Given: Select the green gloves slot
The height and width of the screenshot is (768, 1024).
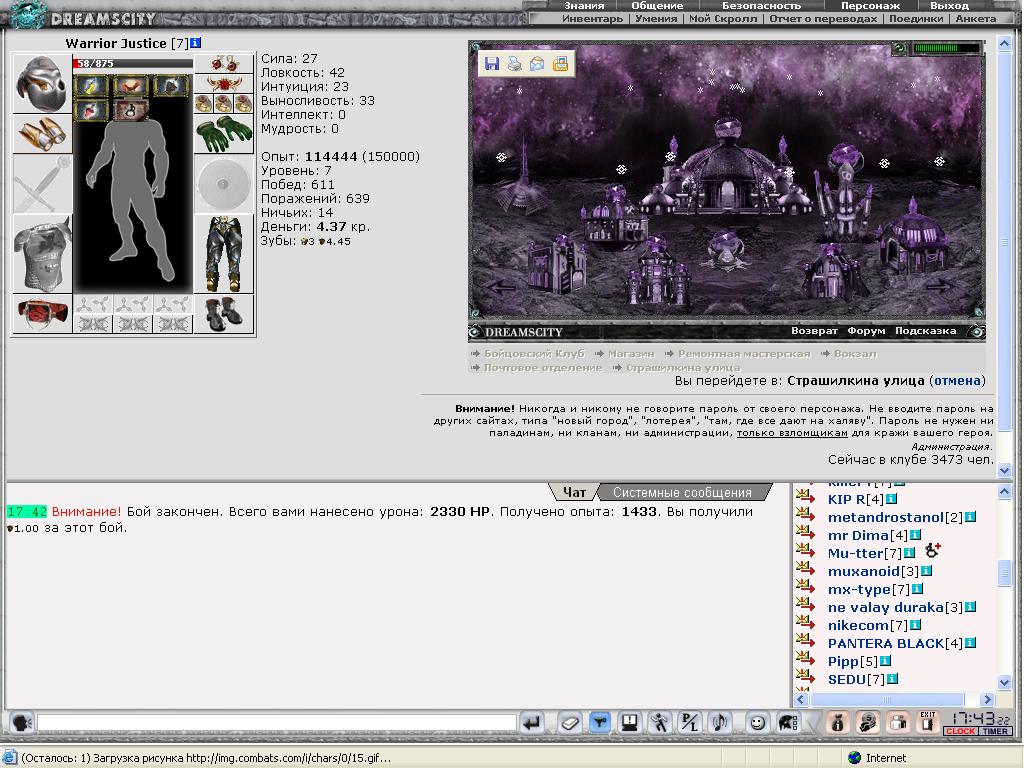Looking at the screenshot, I should pyautogui.click(x=224, y=134).
